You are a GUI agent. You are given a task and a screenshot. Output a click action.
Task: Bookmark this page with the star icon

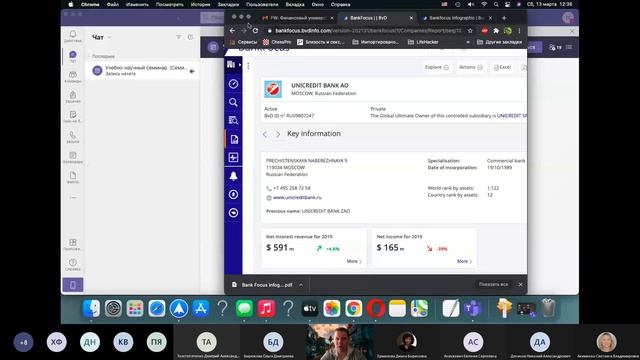coord(470,31)
